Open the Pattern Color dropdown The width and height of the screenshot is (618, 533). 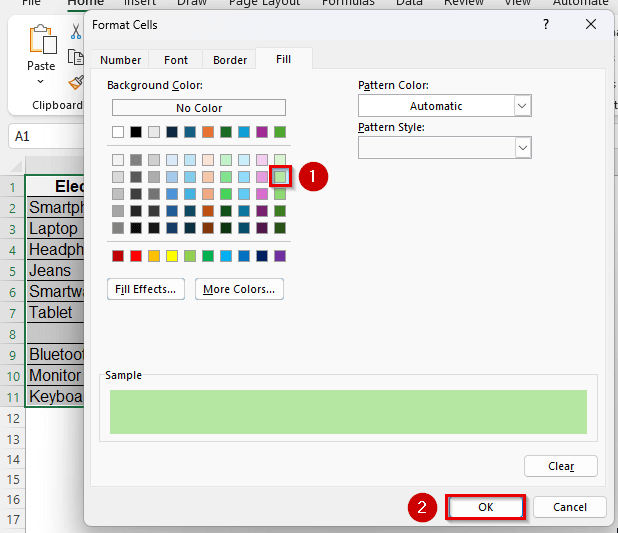coord(521,106)
